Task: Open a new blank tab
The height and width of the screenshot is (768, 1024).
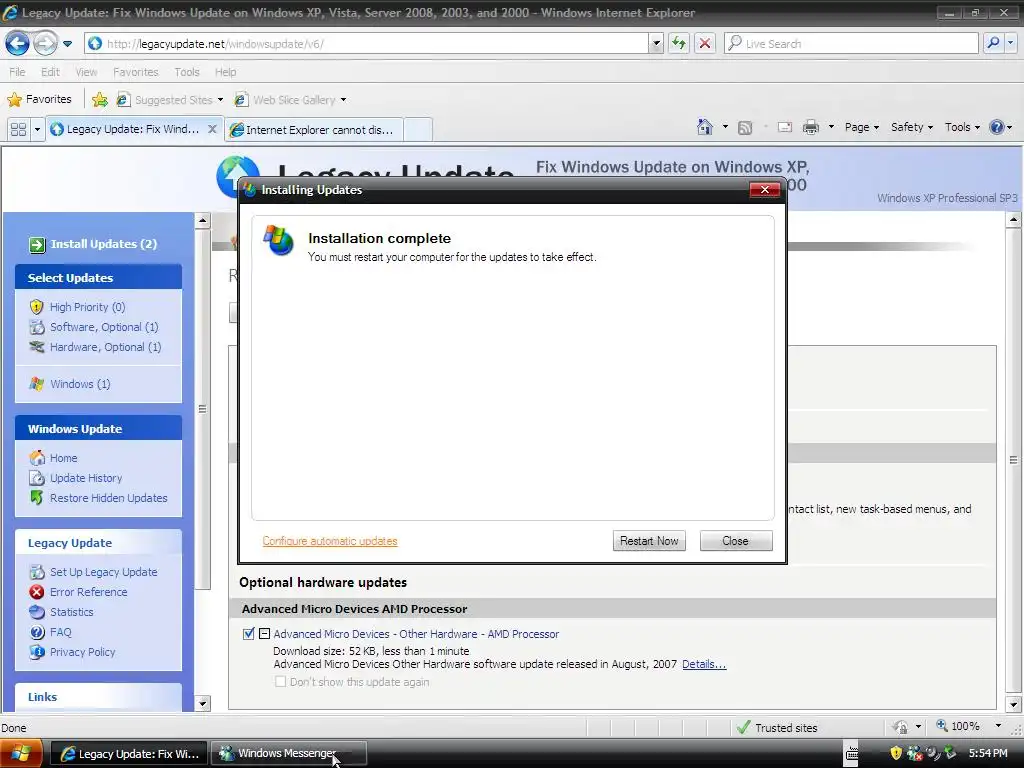Action: pos(418,129)
